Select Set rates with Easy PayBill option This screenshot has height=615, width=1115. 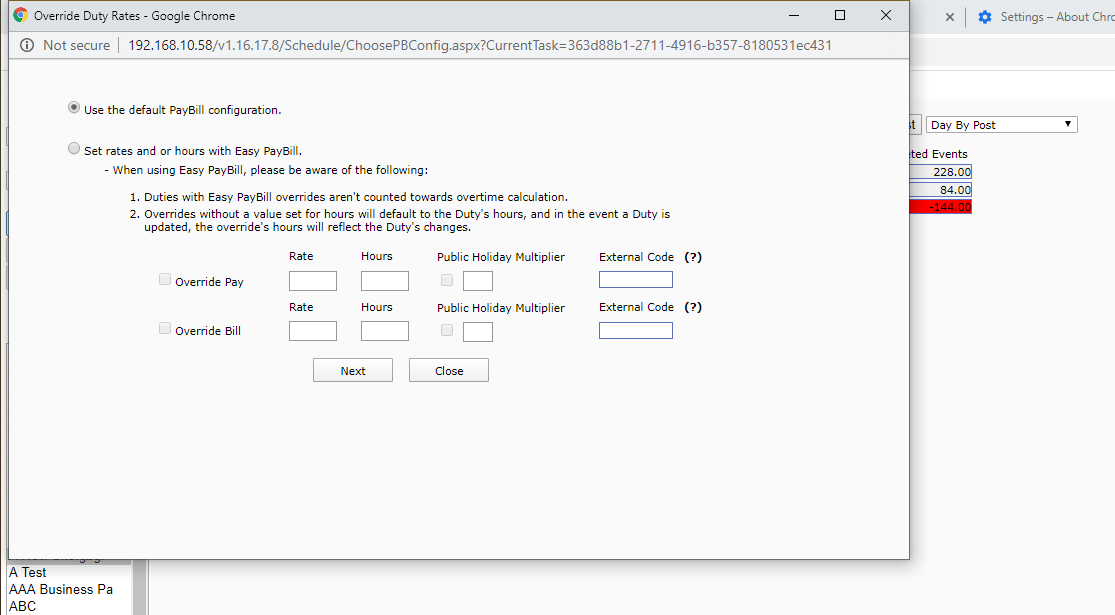pyautogui.click(x=74, y=149)
